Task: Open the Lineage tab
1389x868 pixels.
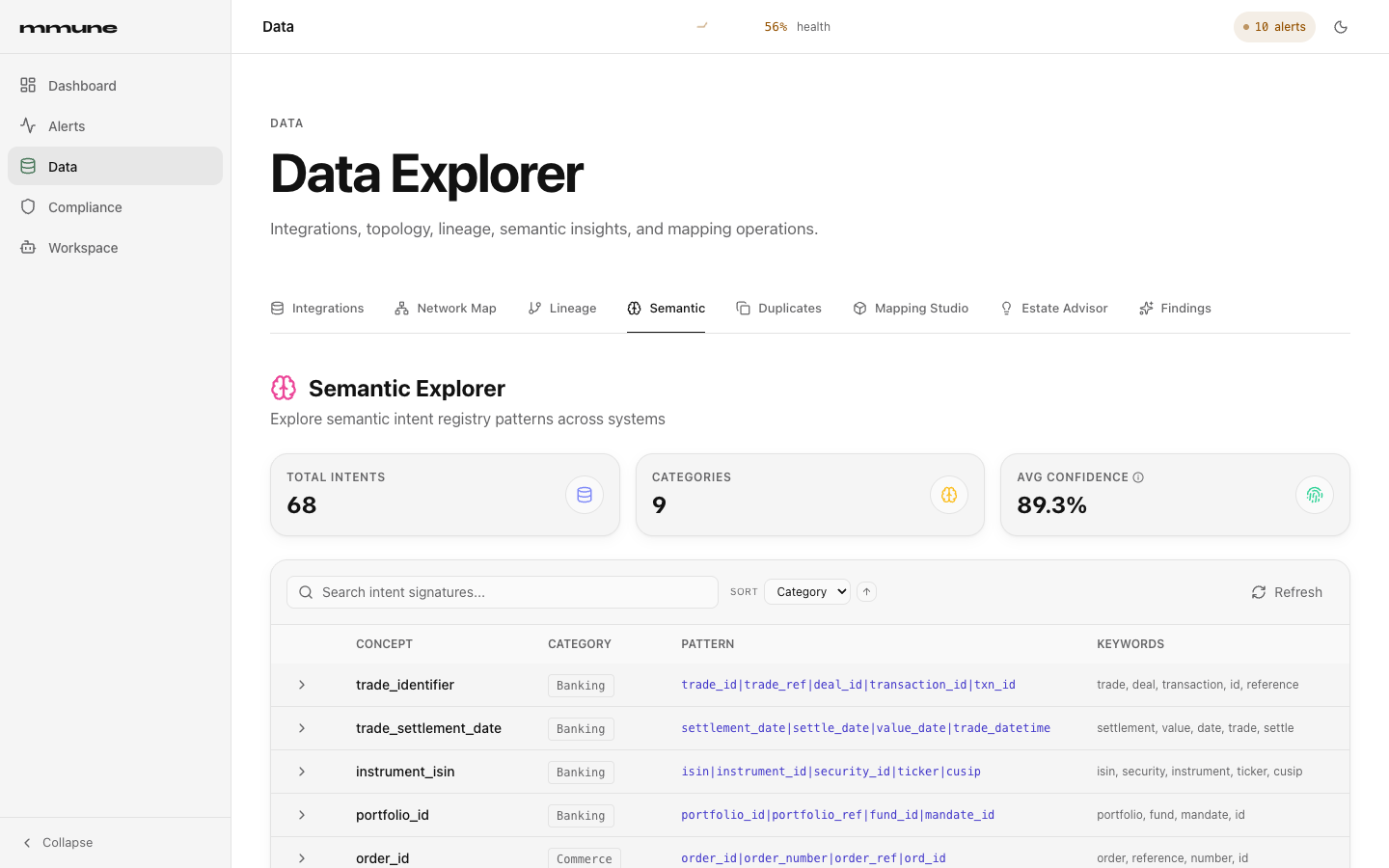Action: pyautogui.click(x=562, y=309)
